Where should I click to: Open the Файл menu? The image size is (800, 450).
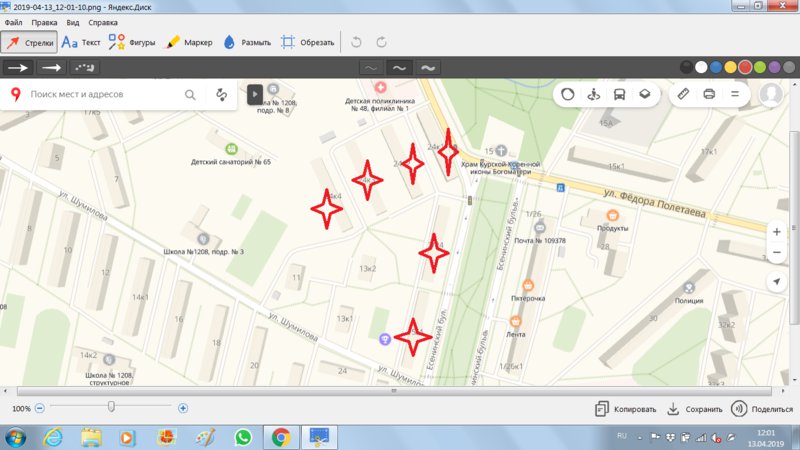click(14, 21)
